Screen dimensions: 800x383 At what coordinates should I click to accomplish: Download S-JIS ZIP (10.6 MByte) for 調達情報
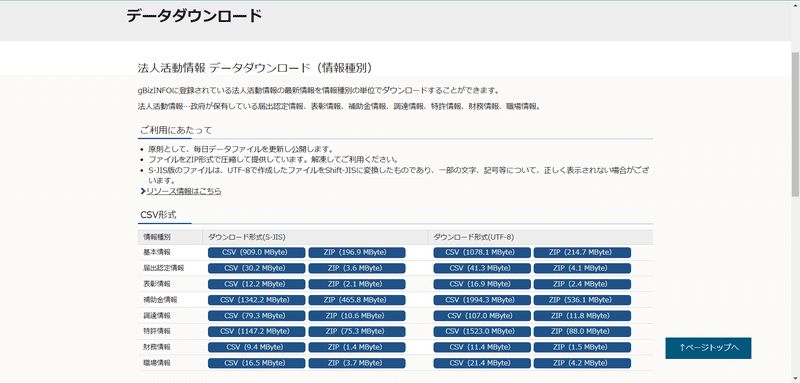pyautogui.click(x=357, y=316)
